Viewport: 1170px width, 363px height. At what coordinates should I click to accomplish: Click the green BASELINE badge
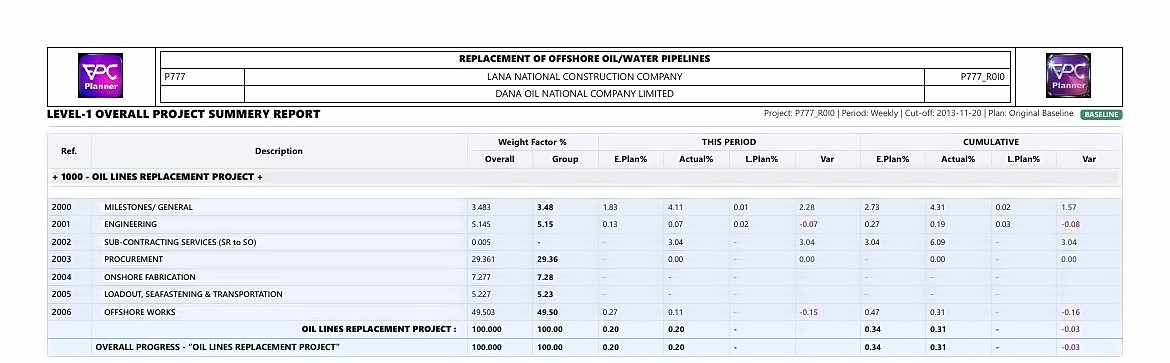(x=1101, y=115)
